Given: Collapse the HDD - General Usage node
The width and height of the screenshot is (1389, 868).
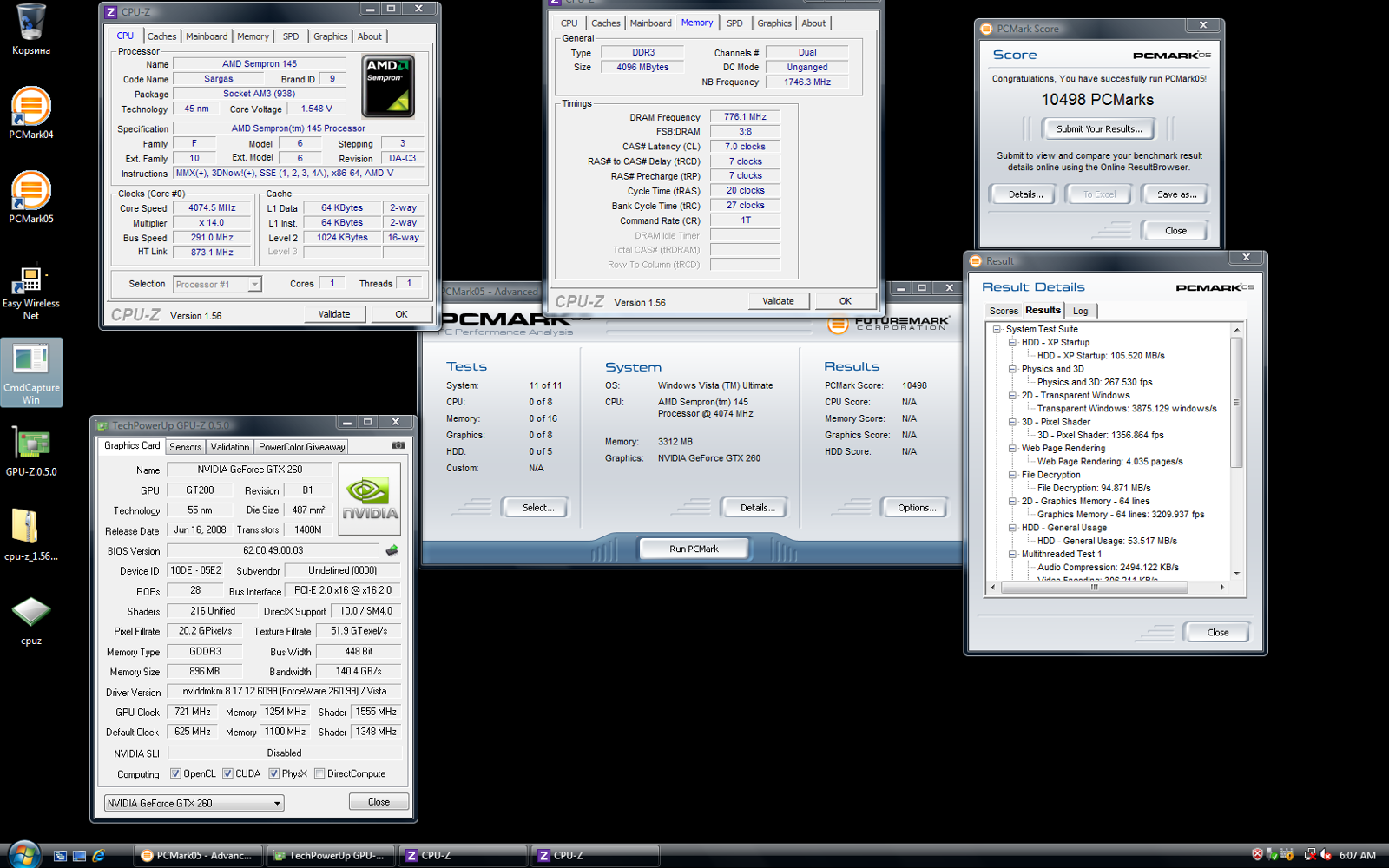Looking at the screenshot, I should (1012, 528).
